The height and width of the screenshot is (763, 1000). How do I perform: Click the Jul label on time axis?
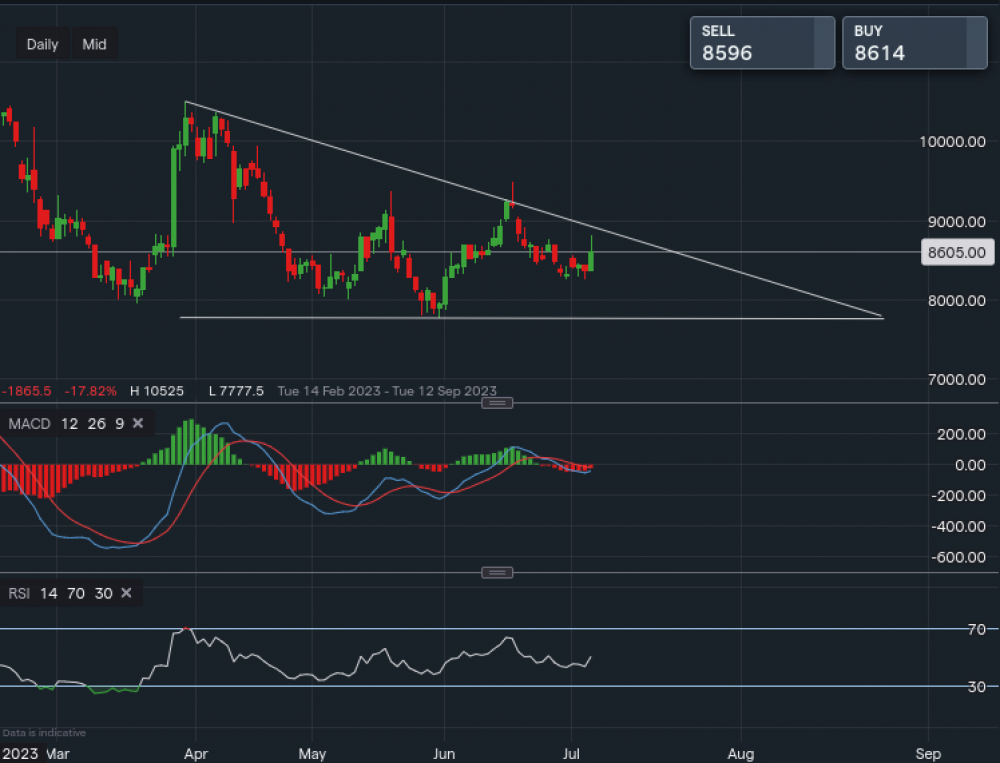[571, 752]
